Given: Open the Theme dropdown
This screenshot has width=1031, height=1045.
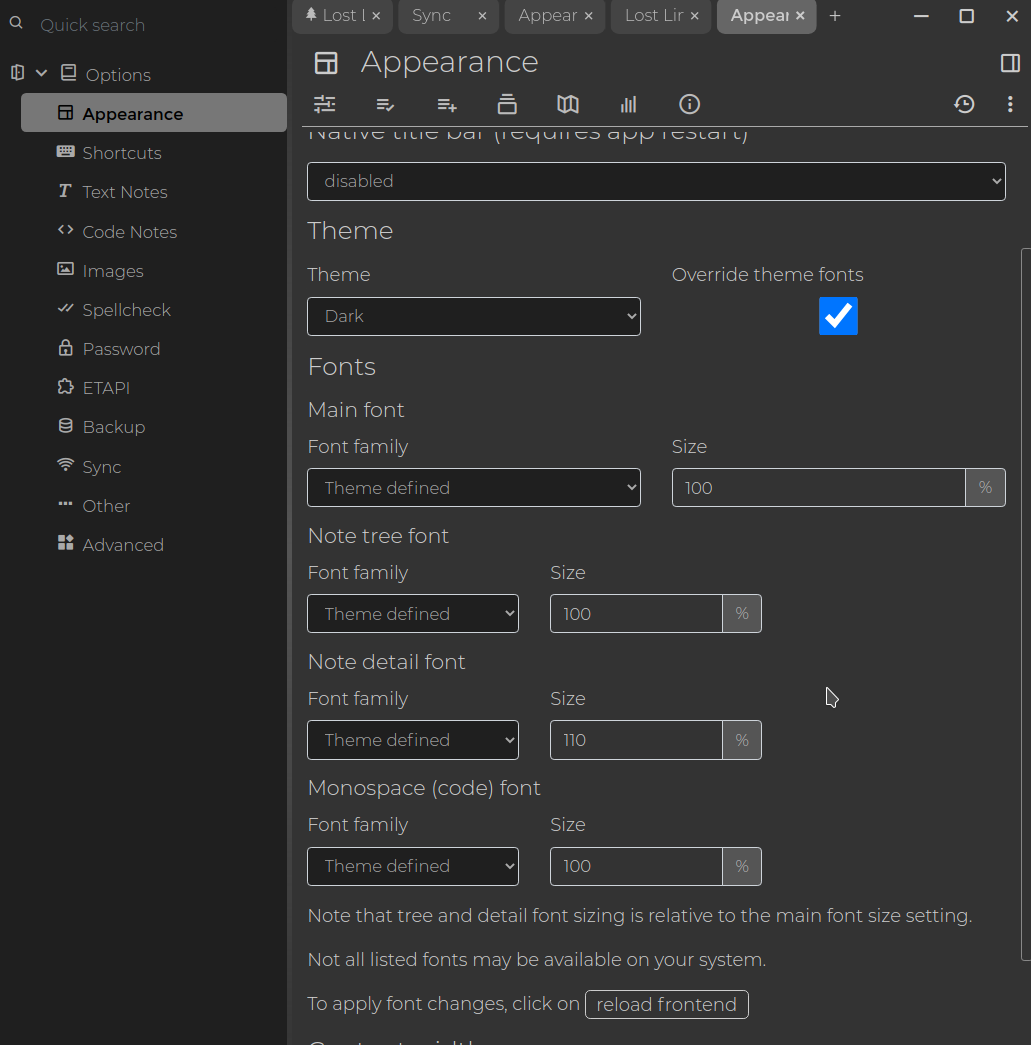Looking at the screenshot, I should tap(473, 316).
